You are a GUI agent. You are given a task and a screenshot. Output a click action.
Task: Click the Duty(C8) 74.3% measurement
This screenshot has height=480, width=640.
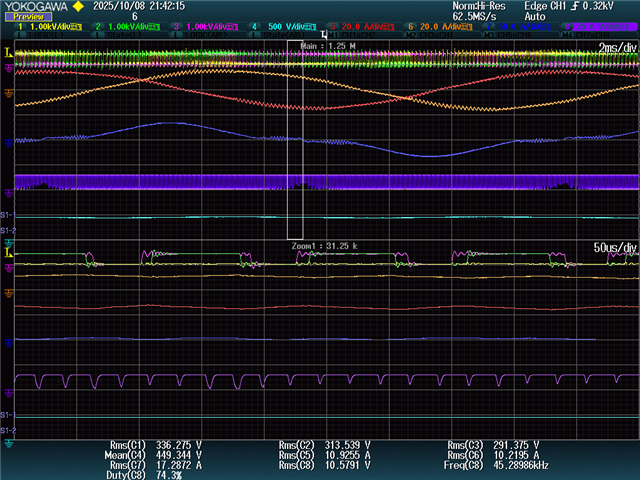click(x=144, y=475)
